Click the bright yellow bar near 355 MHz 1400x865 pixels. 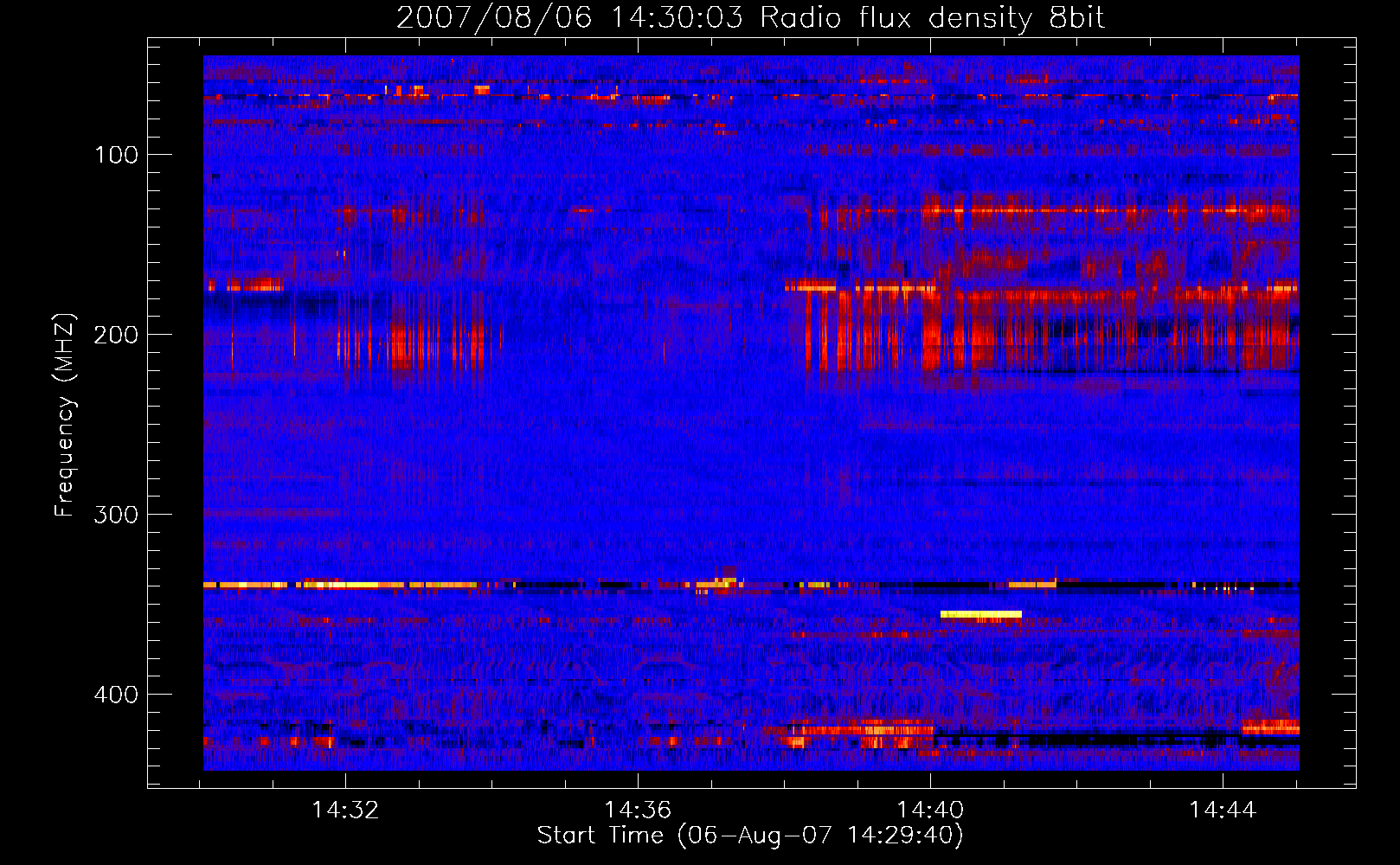click(981, 614)
